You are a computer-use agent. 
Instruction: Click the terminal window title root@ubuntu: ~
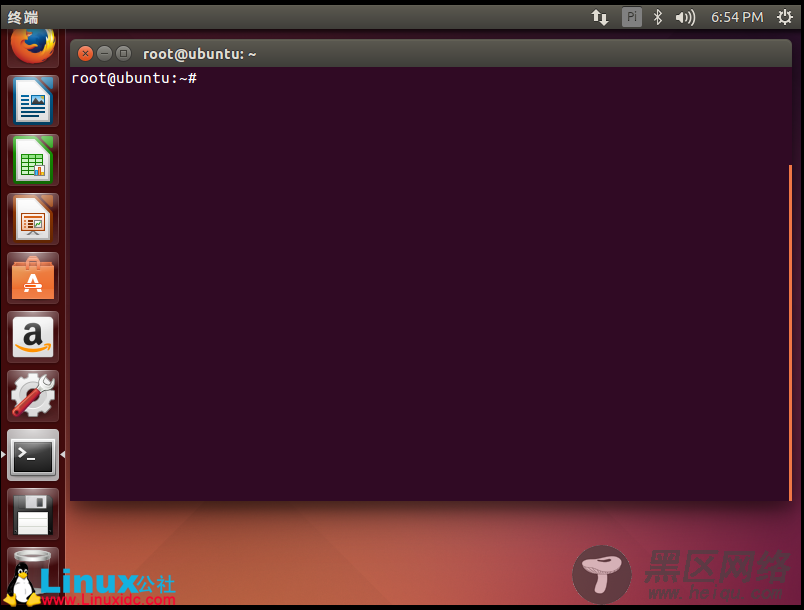pos(199,54)
